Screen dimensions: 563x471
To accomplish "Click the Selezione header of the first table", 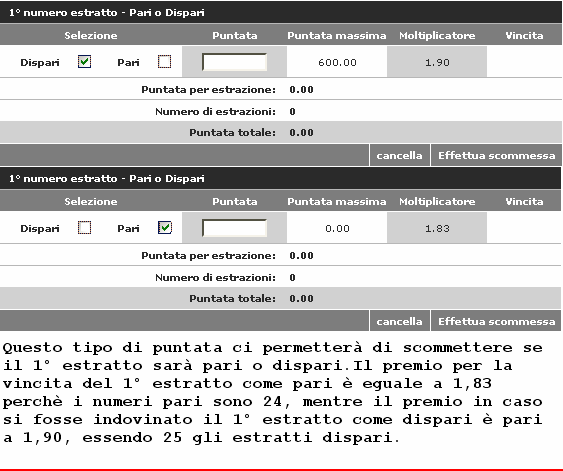I will pos(91,36).
